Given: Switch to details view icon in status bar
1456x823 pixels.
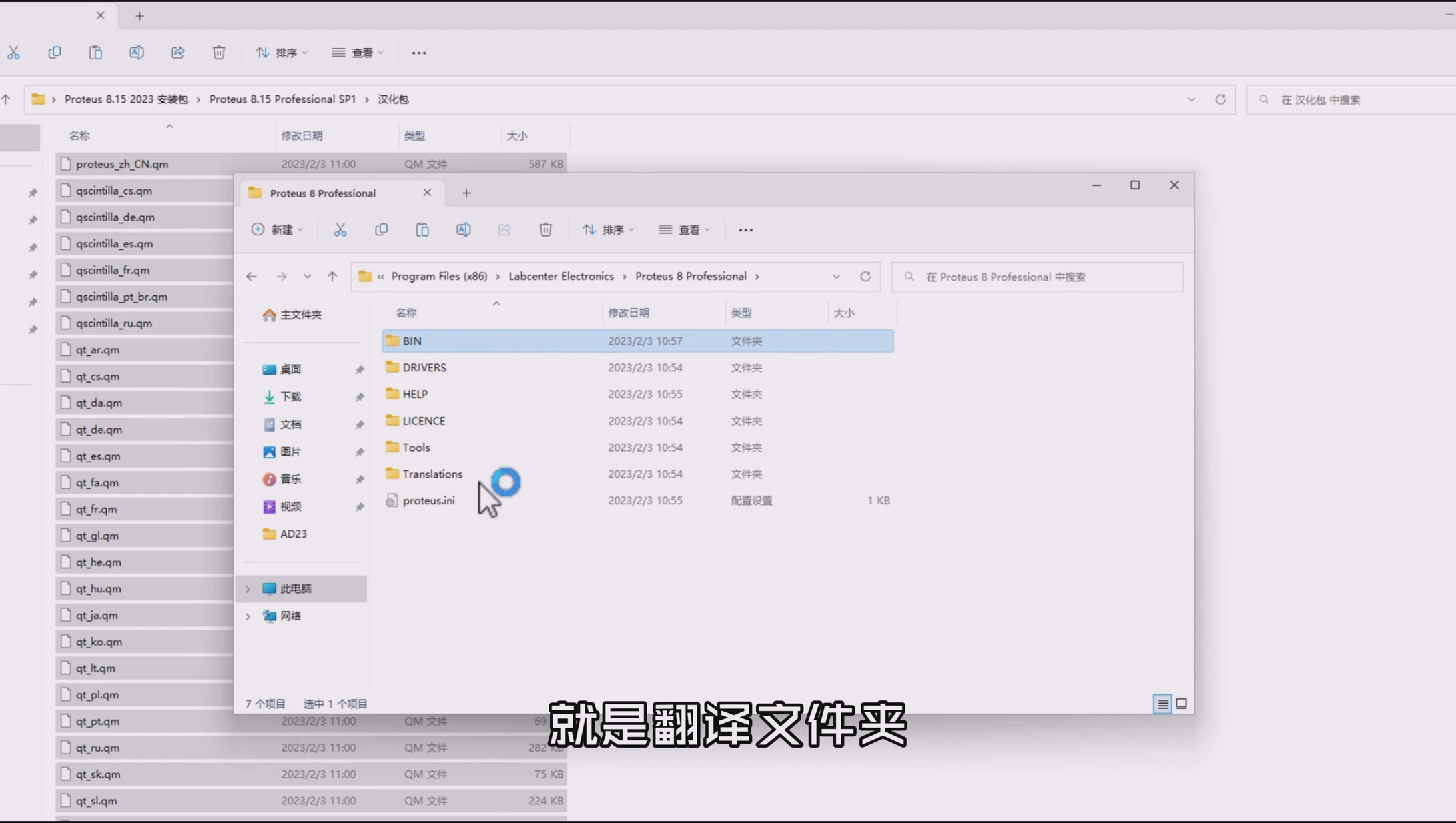Looking at the screenshot, I should coord(1162,704).
